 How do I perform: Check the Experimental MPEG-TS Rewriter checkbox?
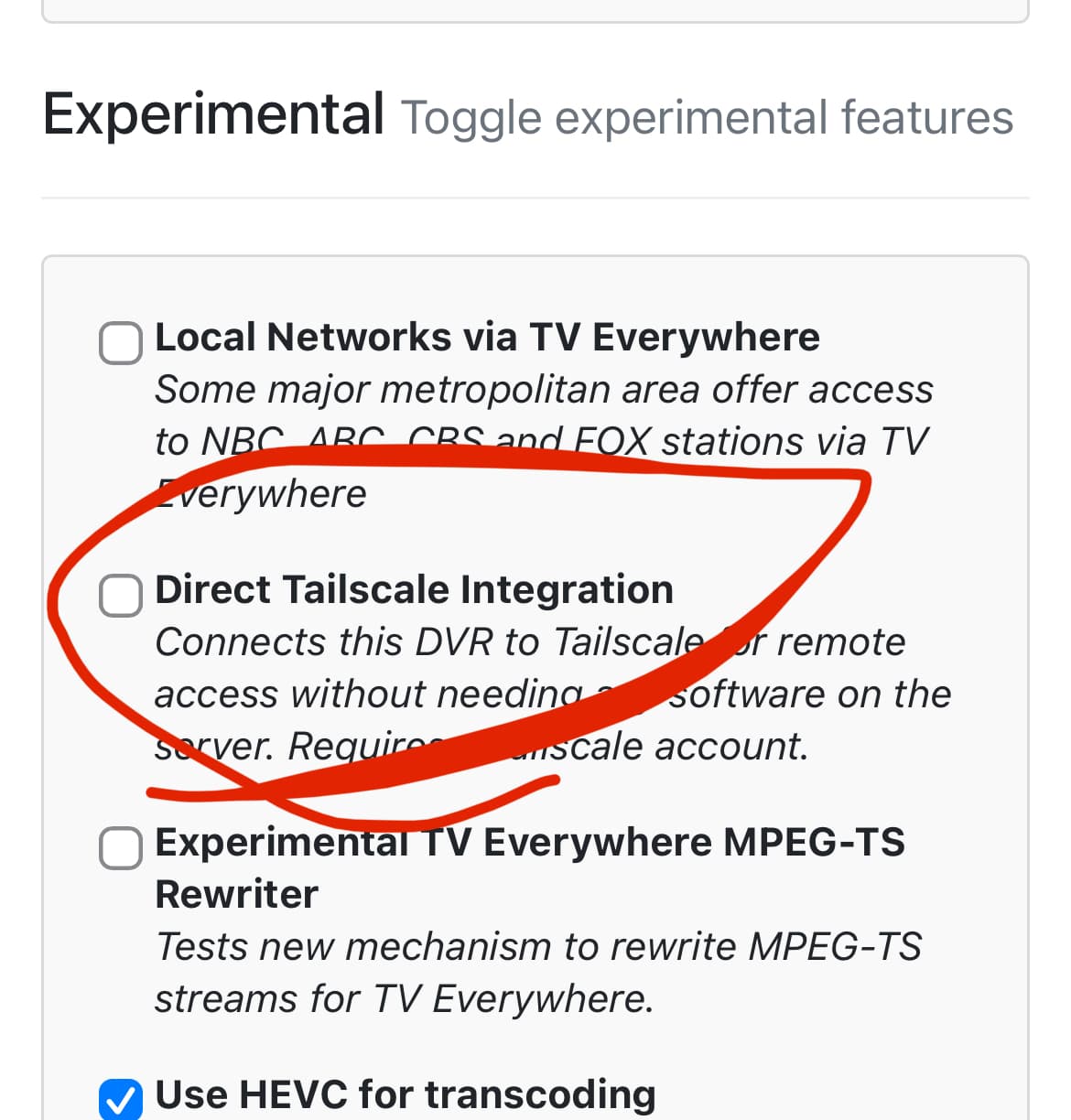(120, 848)
